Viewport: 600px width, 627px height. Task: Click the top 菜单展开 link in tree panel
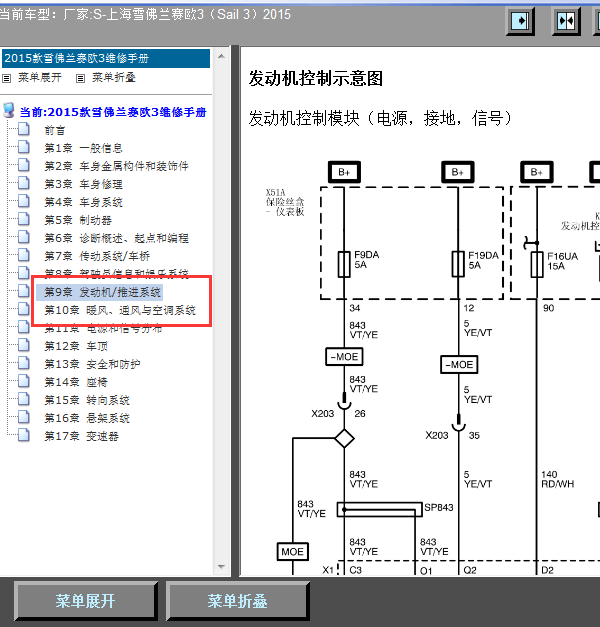click(x=40, y=78)
